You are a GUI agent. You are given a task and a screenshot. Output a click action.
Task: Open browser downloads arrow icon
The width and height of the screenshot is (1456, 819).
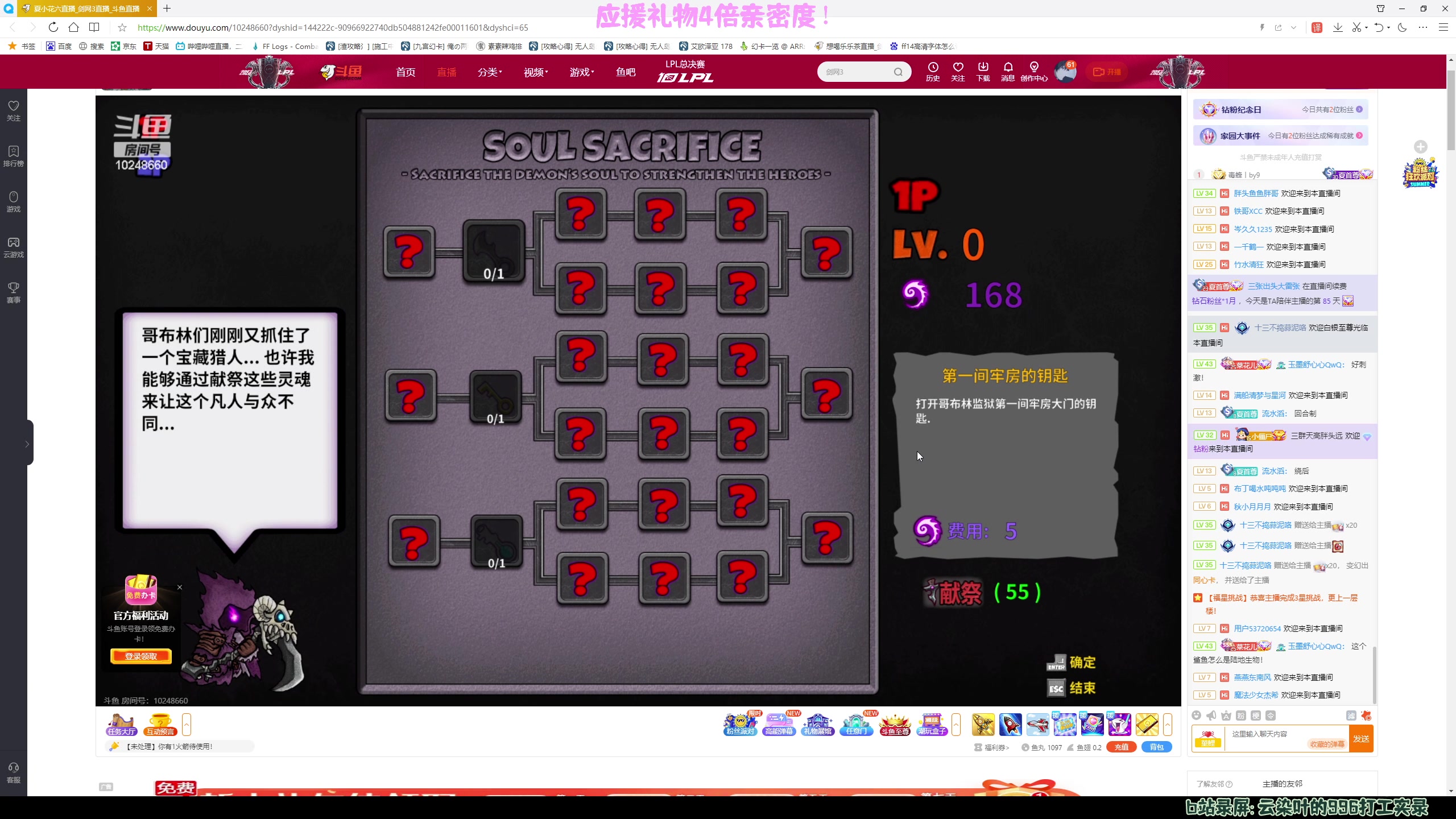point(1338,27)
